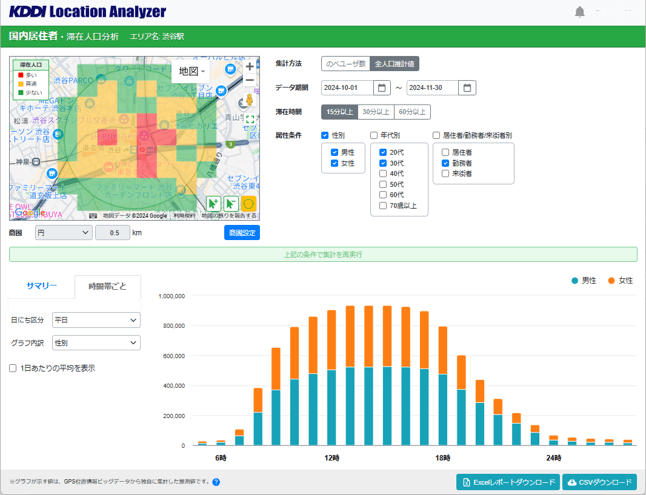Open 日にち区分 dropdown showing 平日

point(96,320)
